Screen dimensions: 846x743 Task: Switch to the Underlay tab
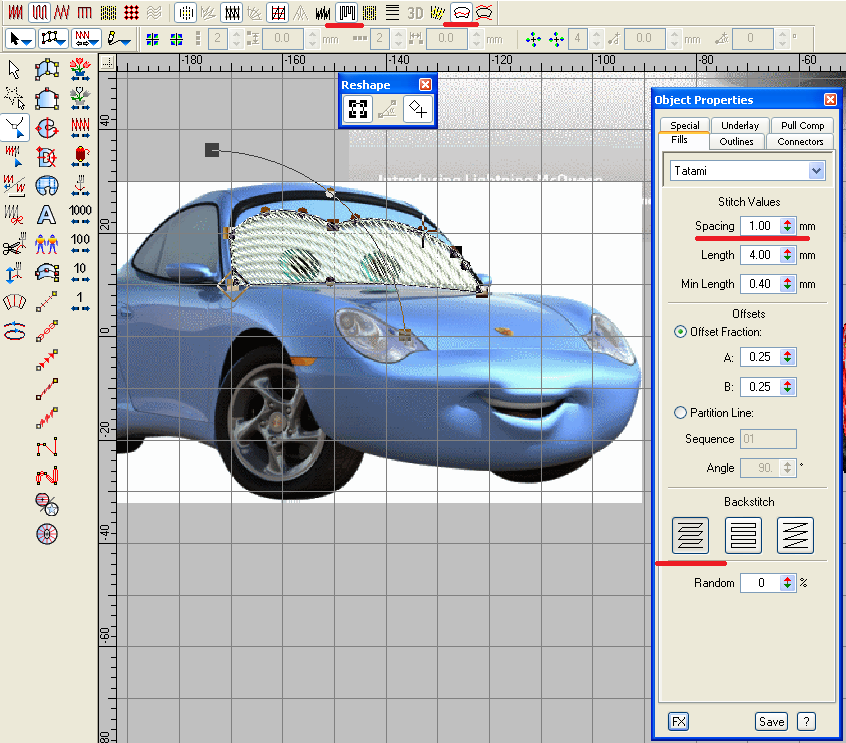click(x=739, y=126)
